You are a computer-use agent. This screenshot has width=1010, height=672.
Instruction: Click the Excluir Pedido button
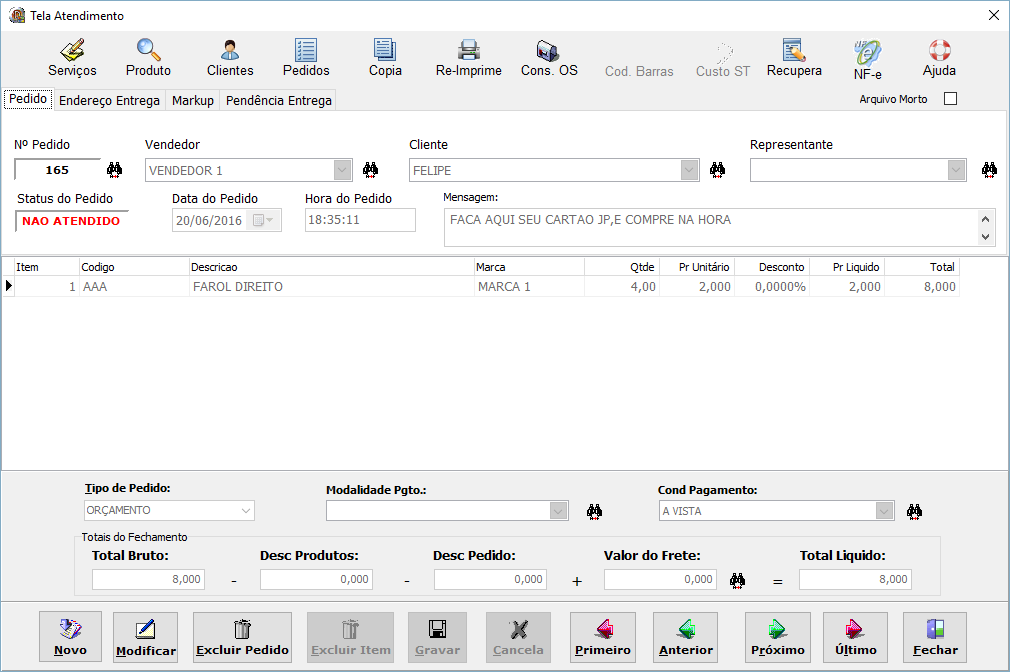tap(242, 637)
